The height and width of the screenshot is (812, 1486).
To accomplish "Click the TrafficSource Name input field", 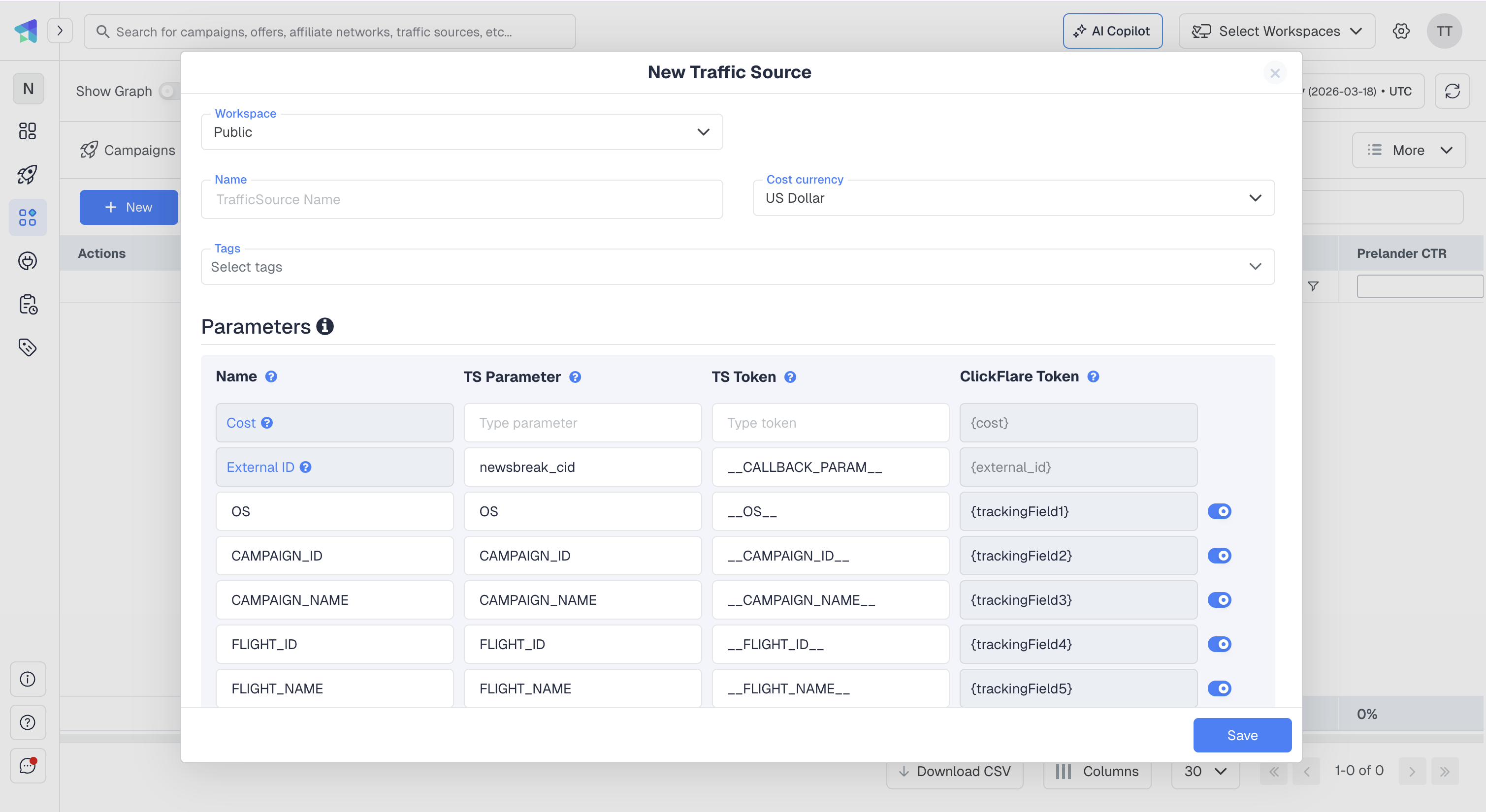I will tap(461, 199).
